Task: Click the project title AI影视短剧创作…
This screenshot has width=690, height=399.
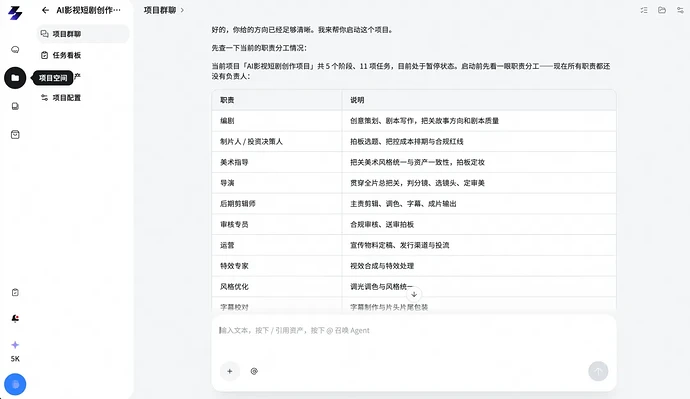Action: pos(88,10)
